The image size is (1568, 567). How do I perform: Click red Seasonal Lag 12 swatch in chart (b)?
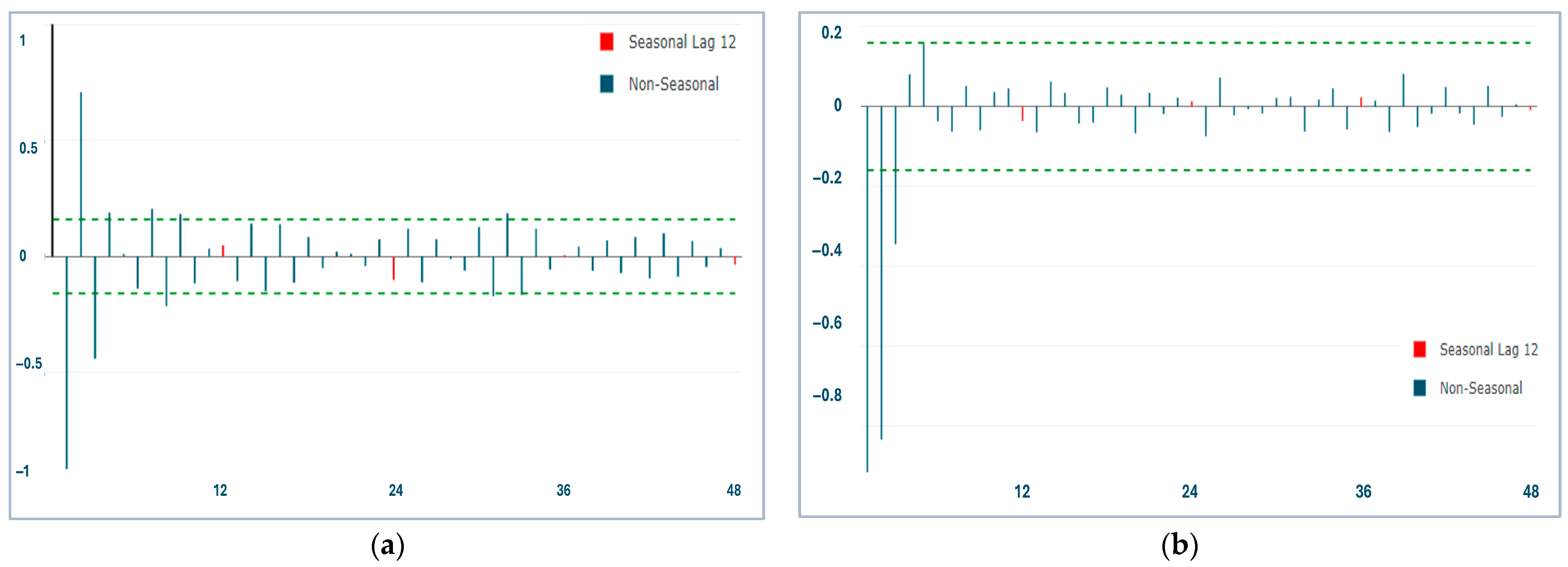tap(1419, 349)
